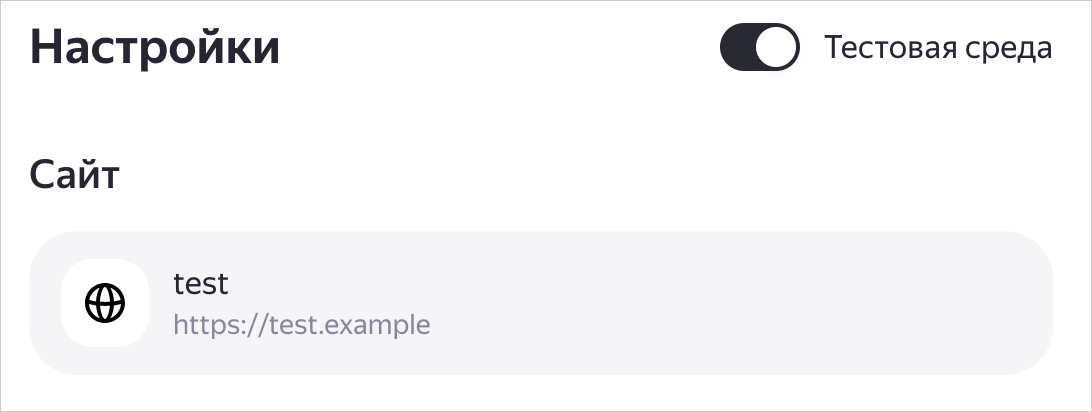Open the test site entry

[x=540, y=303]
